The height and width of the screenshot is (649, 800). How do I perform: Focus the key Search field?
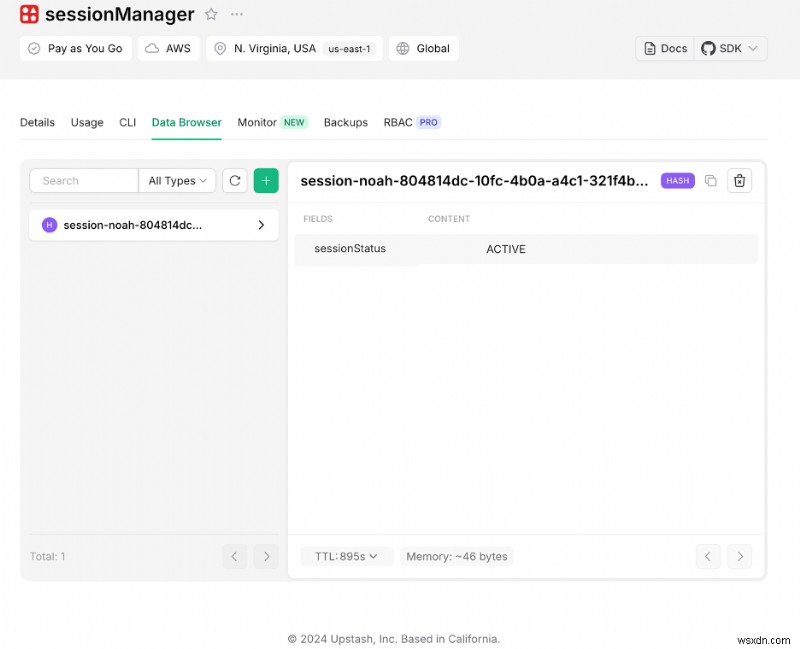[84, 181]
